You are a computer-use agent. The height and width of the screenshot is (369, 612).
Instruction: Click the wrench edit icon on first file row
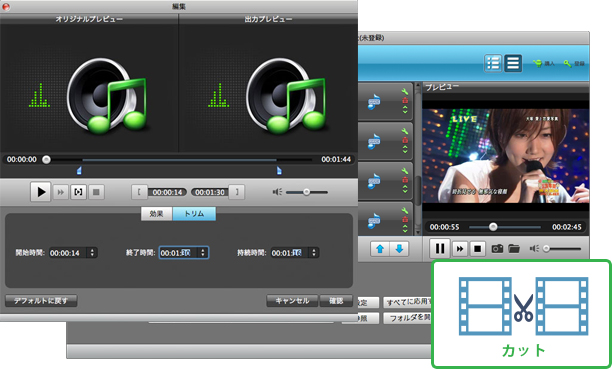click(x=405, y=92)
